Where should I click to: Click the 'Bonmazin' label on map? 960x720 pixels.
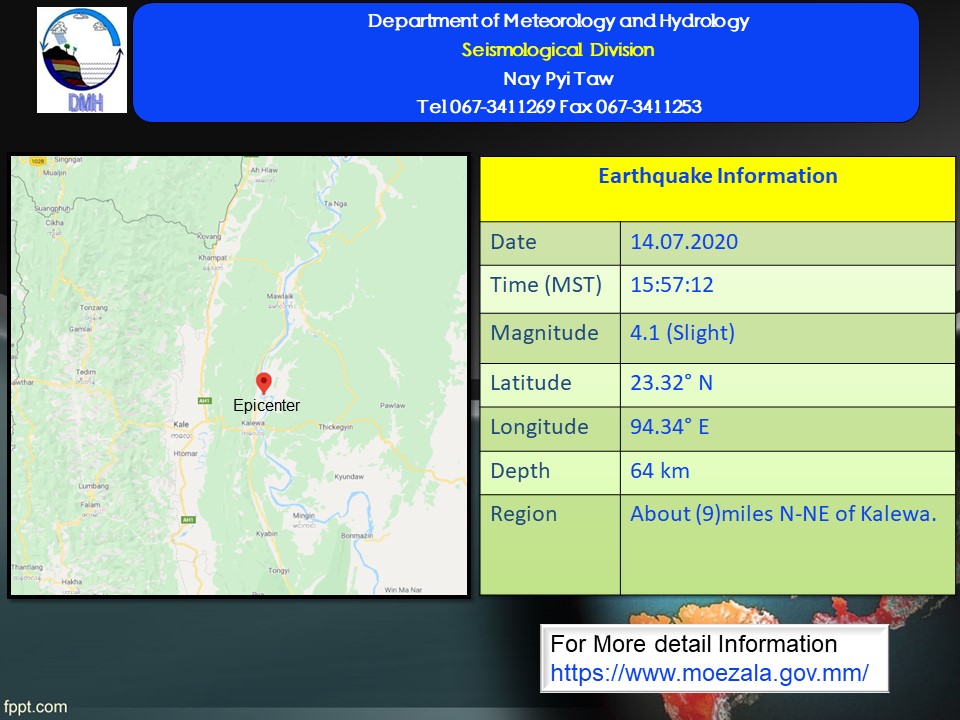coord(357,535)
